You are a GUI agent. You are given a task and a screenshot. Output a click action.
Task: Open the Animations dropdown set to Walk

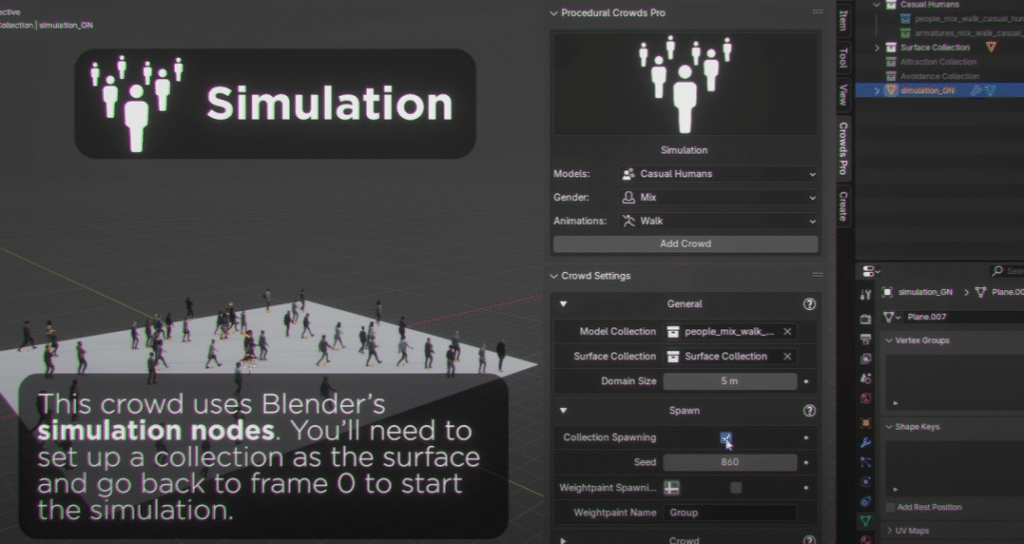pos(718,221)
